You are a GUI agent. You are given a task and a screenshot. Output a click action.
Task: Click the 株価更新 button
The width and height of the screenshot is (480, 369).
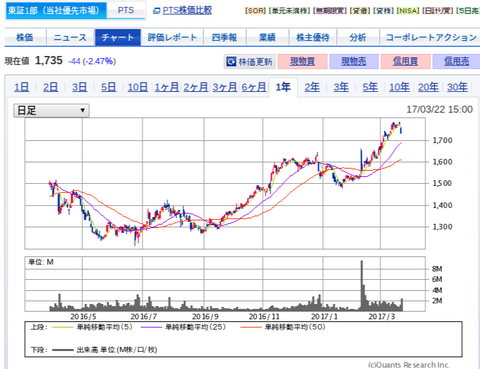point(250,62)
